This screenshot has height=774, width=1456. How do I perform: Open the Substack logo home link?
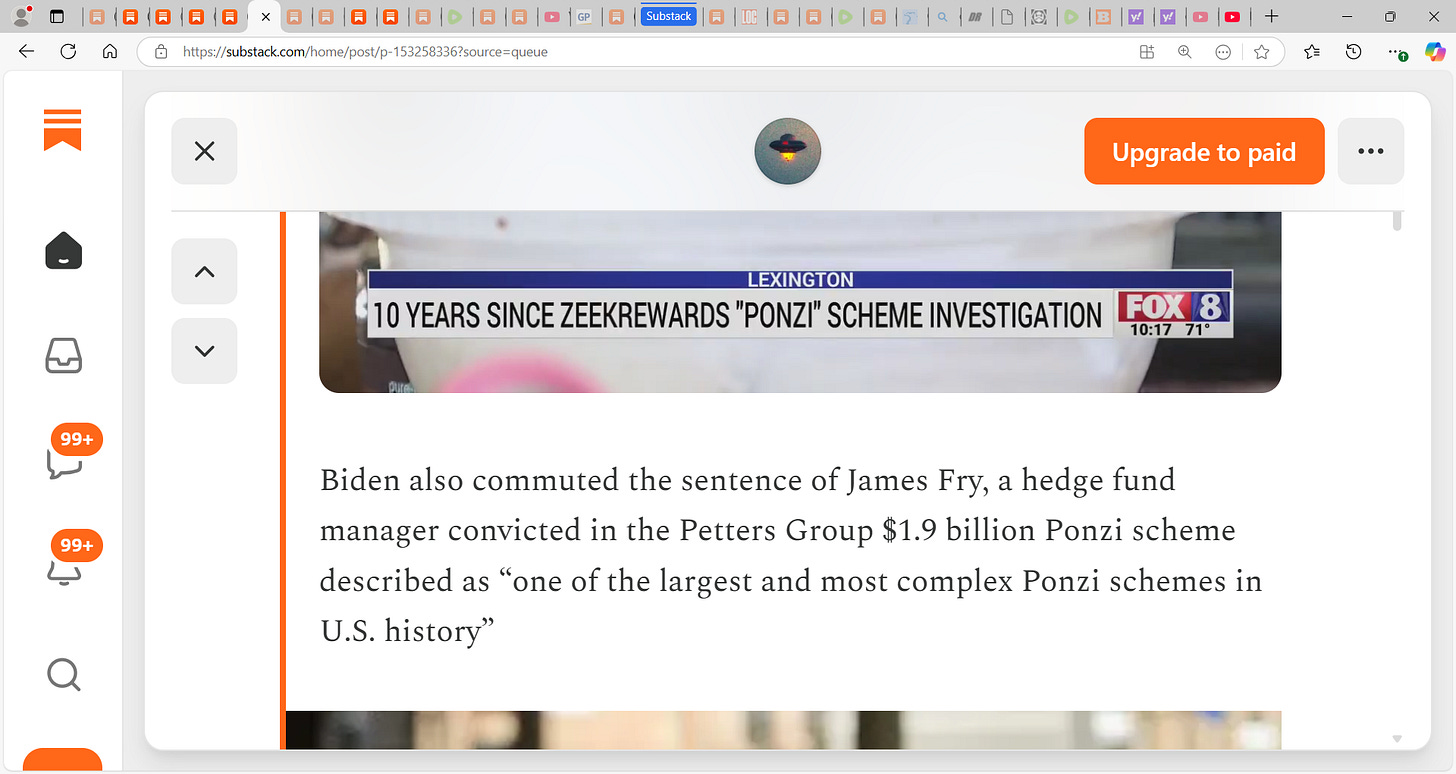pyautogui.click(x=62, y=130)
